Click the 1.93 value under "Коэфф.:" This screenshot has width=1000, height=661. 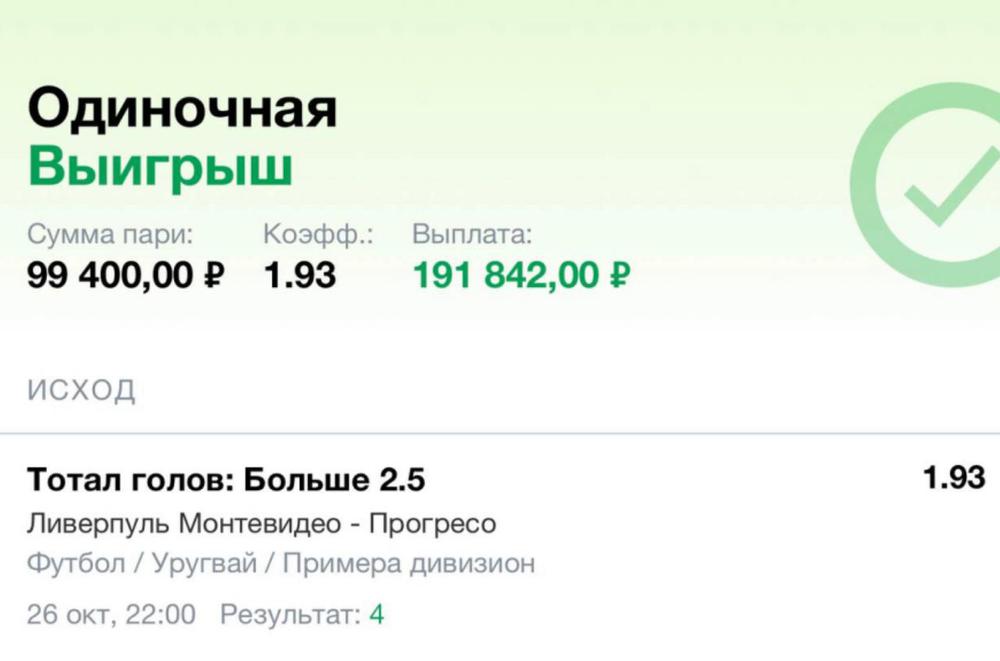point(299,276)
